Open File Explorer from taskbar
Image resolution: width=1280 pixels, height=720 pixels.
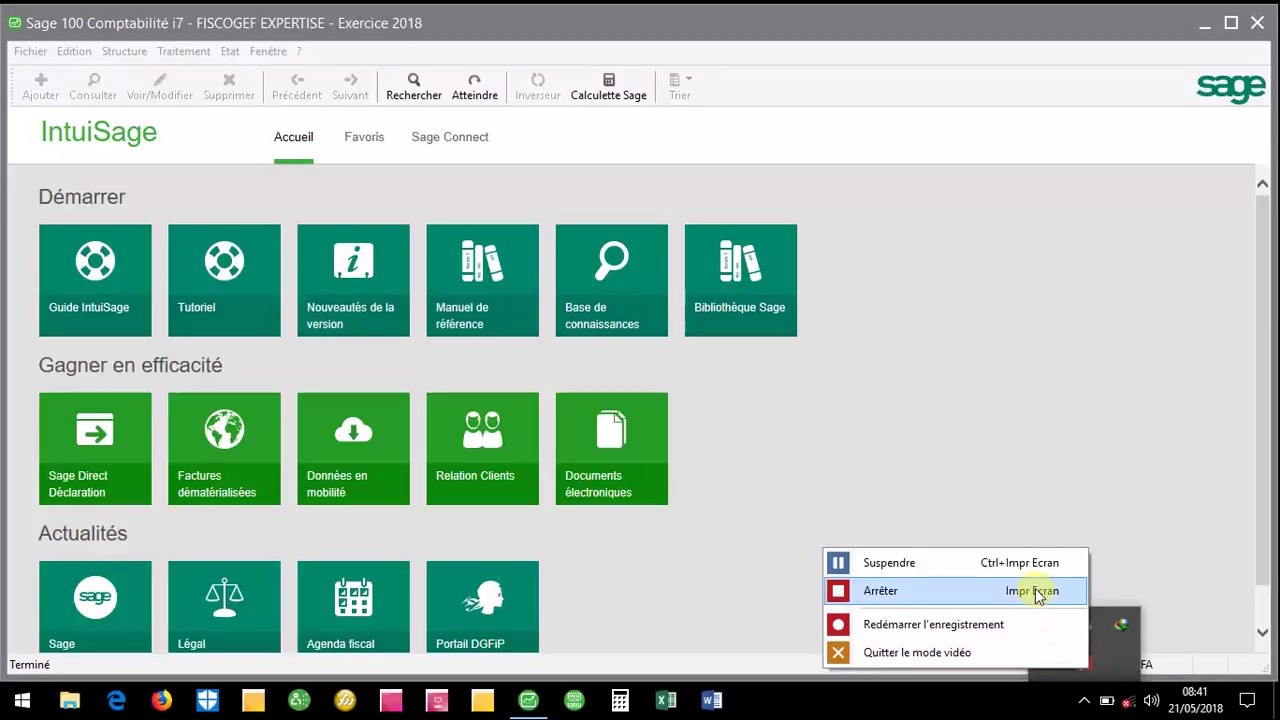click(69, 700)
